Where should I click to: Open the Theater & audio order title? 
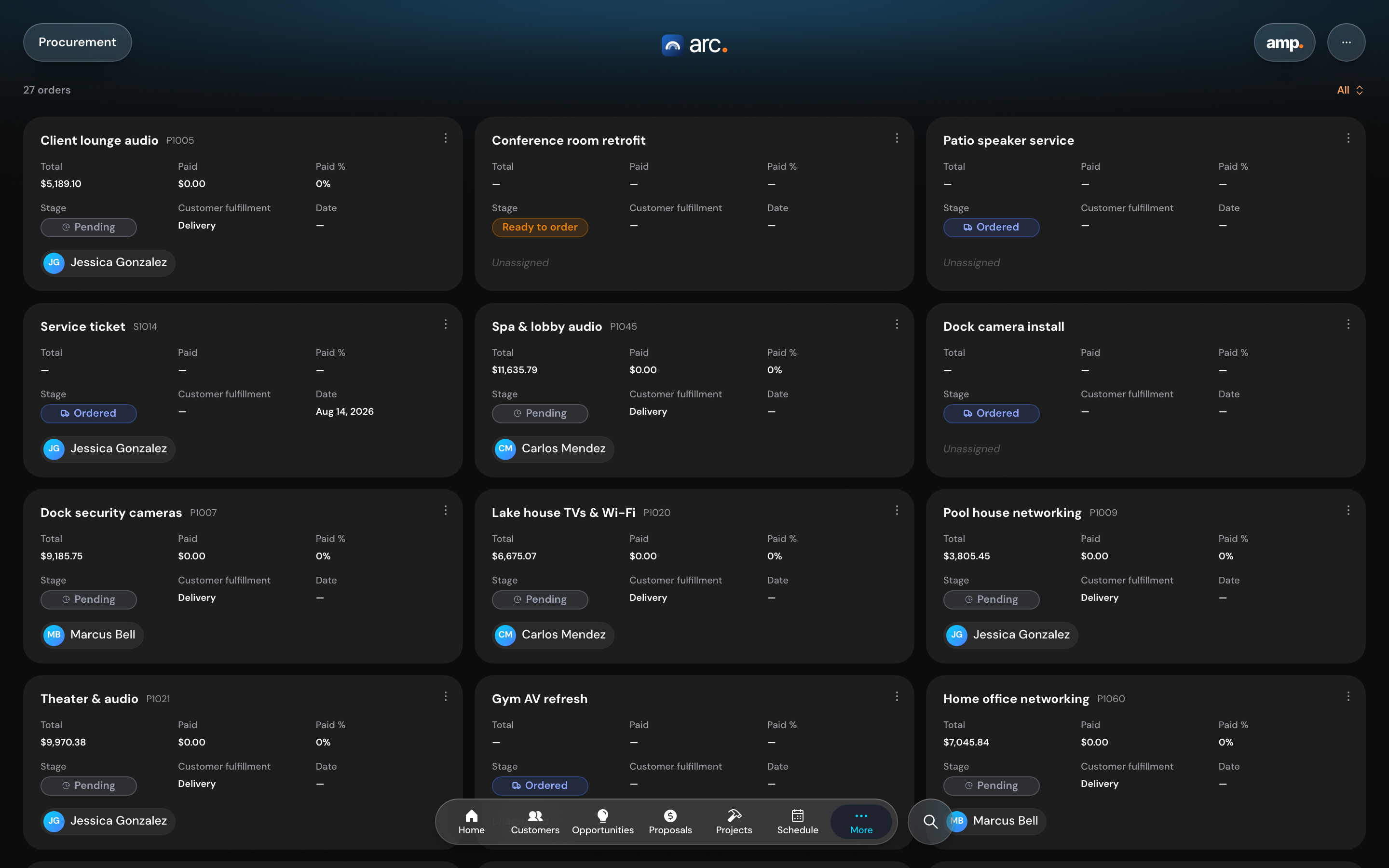pyautogui.click(x=89, y=699)
